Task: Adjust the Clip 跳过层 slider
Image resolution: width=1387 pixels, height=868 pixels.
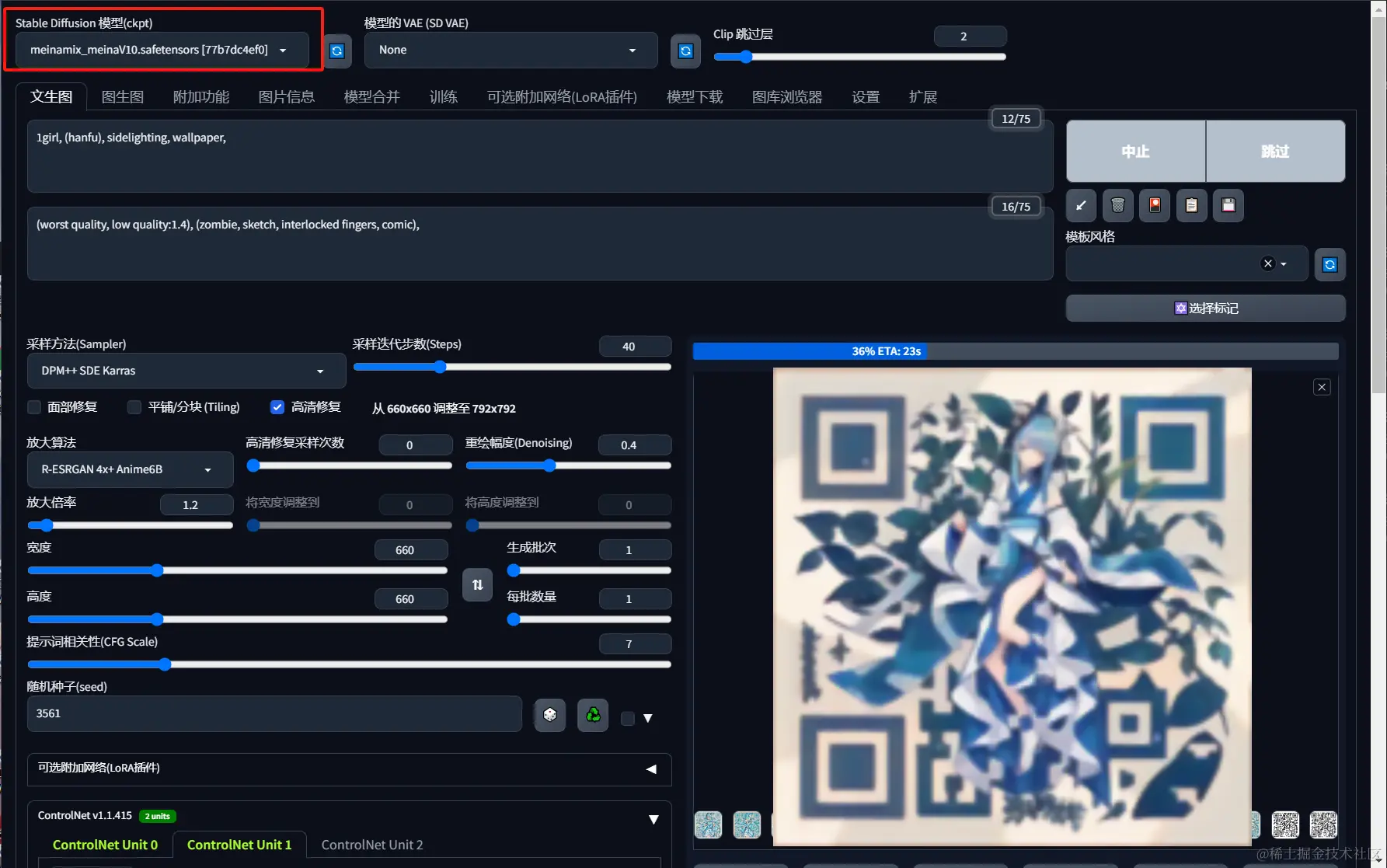Action: coord(859,57)
